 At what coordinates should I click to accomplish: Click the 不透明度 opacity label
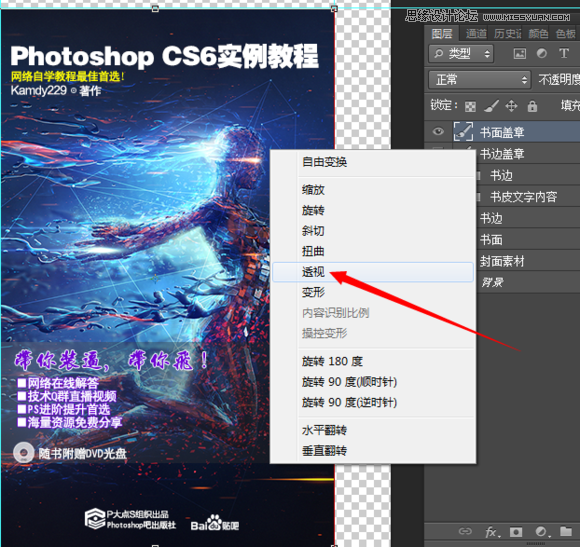559,80
